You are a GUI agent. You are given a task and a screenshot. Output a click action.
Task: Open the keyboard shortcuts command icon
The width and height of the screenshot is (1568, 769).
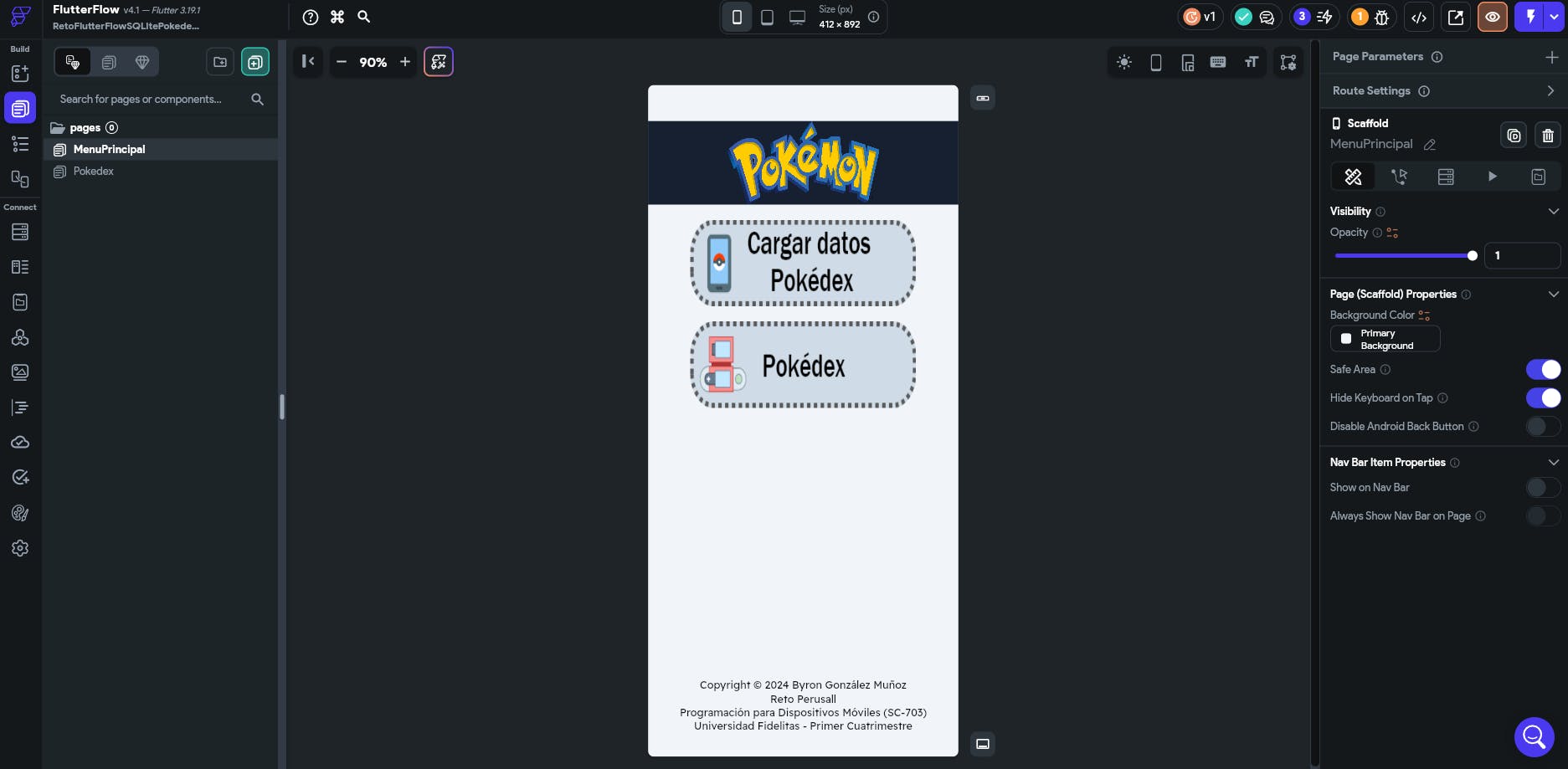point(337,17)
